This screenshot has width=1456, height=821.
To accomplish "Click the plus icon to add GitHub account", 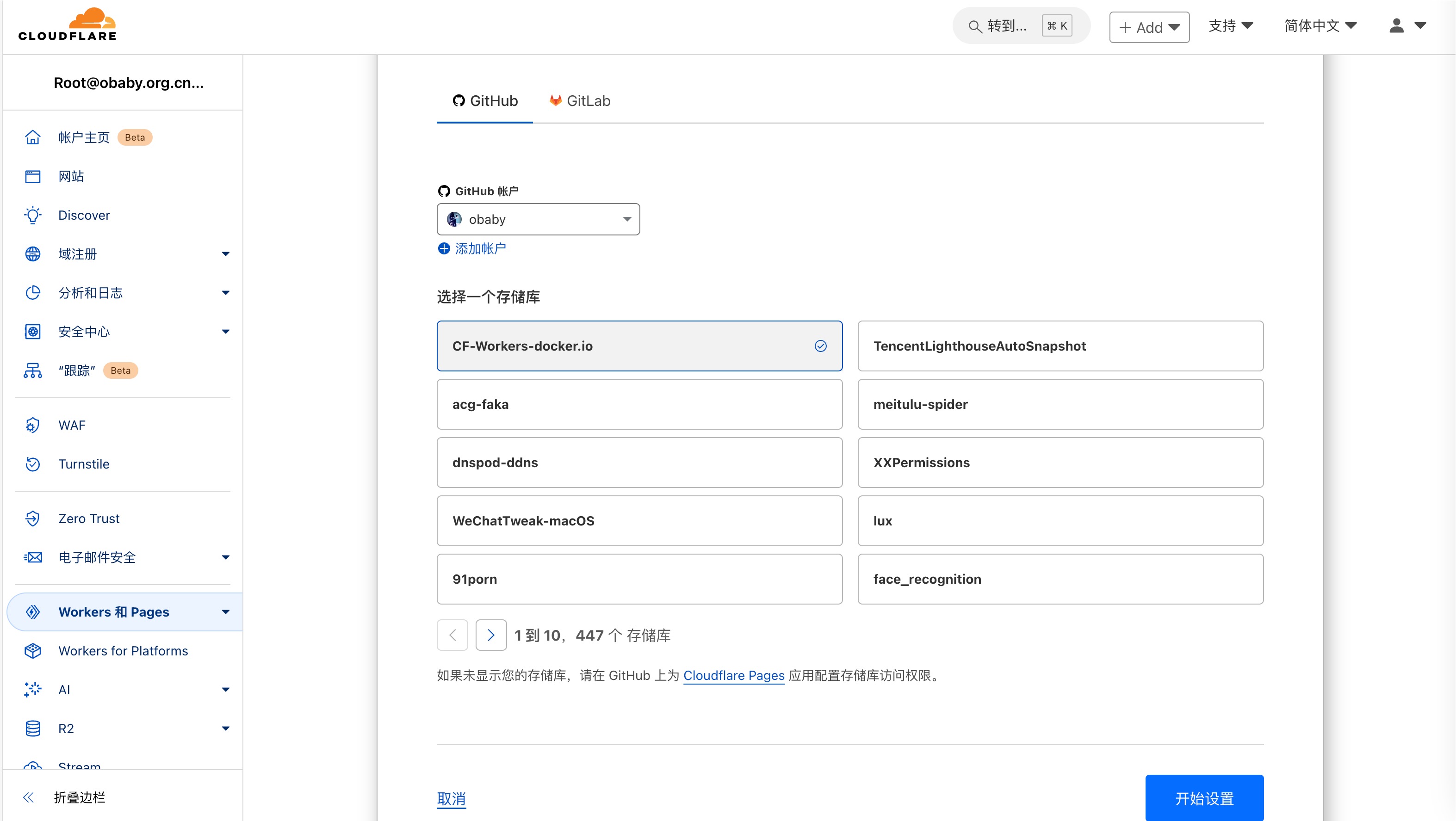I will pyautogui.click(x=444, y=249).
